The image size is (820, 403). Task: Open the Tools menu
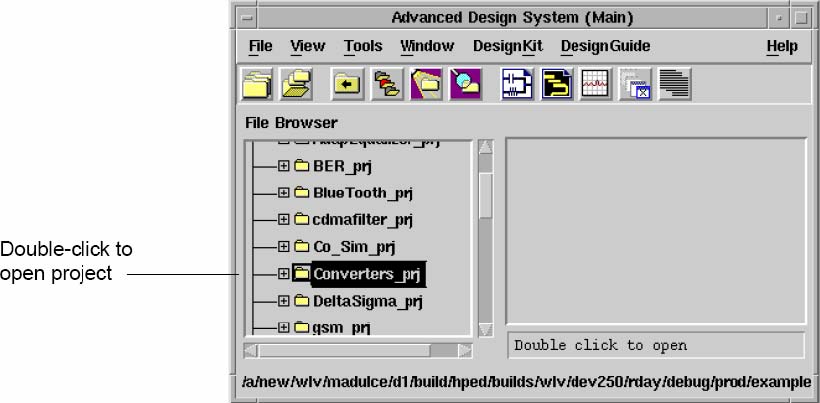point(363,46)
